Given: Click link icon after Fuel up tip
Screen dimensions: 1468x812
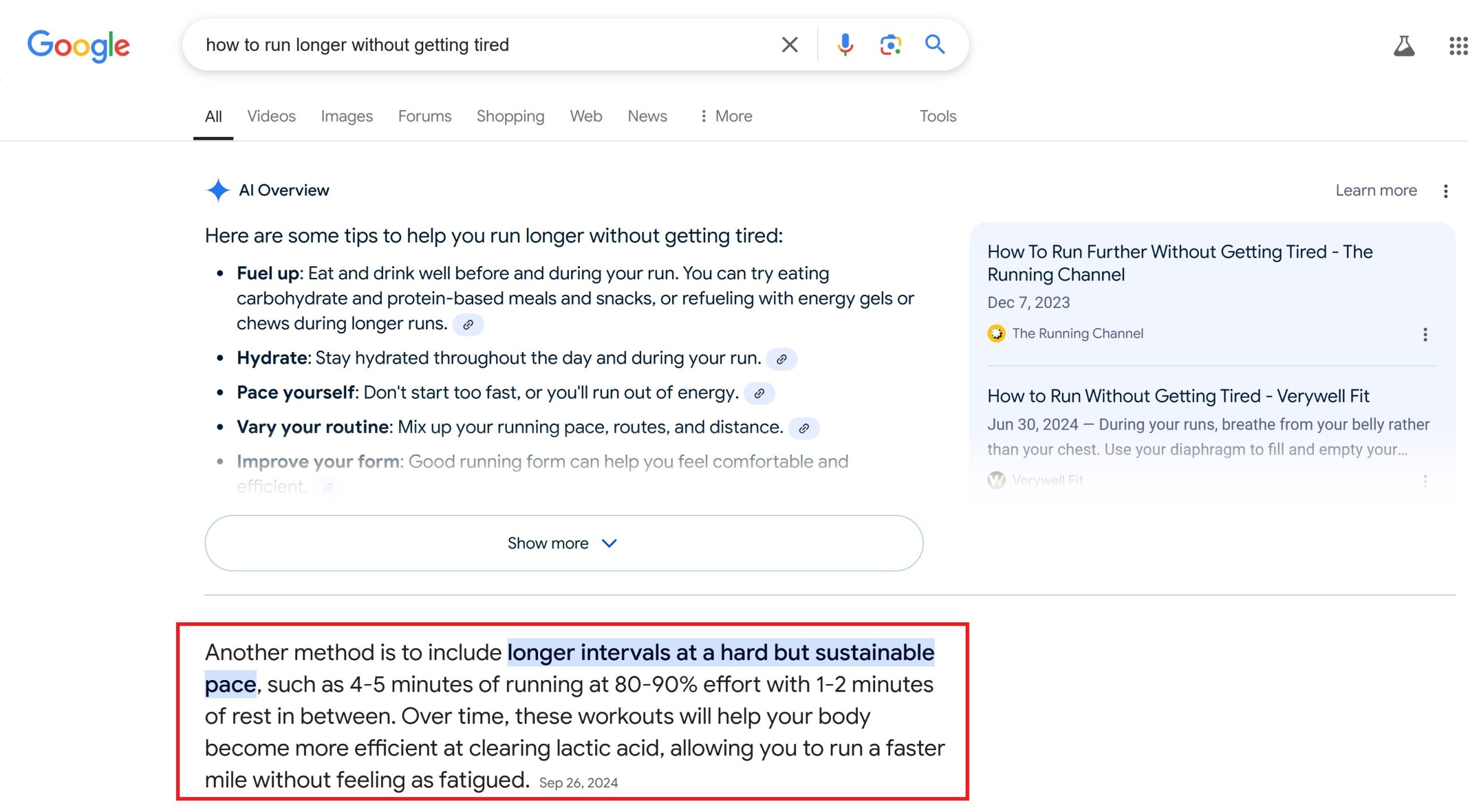Looking at the screenshot, I should [x=468, y=325].
